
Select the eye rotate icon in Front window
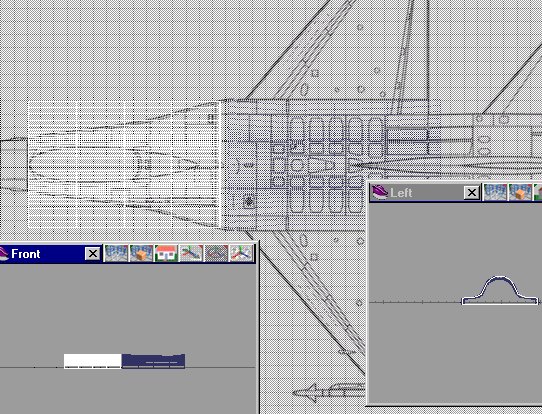[x=216, y=254]
